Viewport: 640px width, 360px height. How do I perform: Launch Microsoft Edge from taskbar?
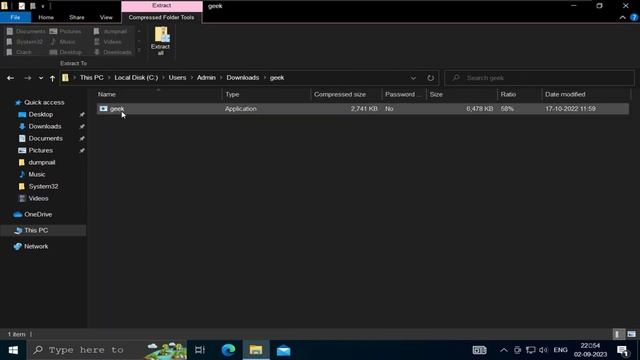pyautogui.click(x=228, y=350)
